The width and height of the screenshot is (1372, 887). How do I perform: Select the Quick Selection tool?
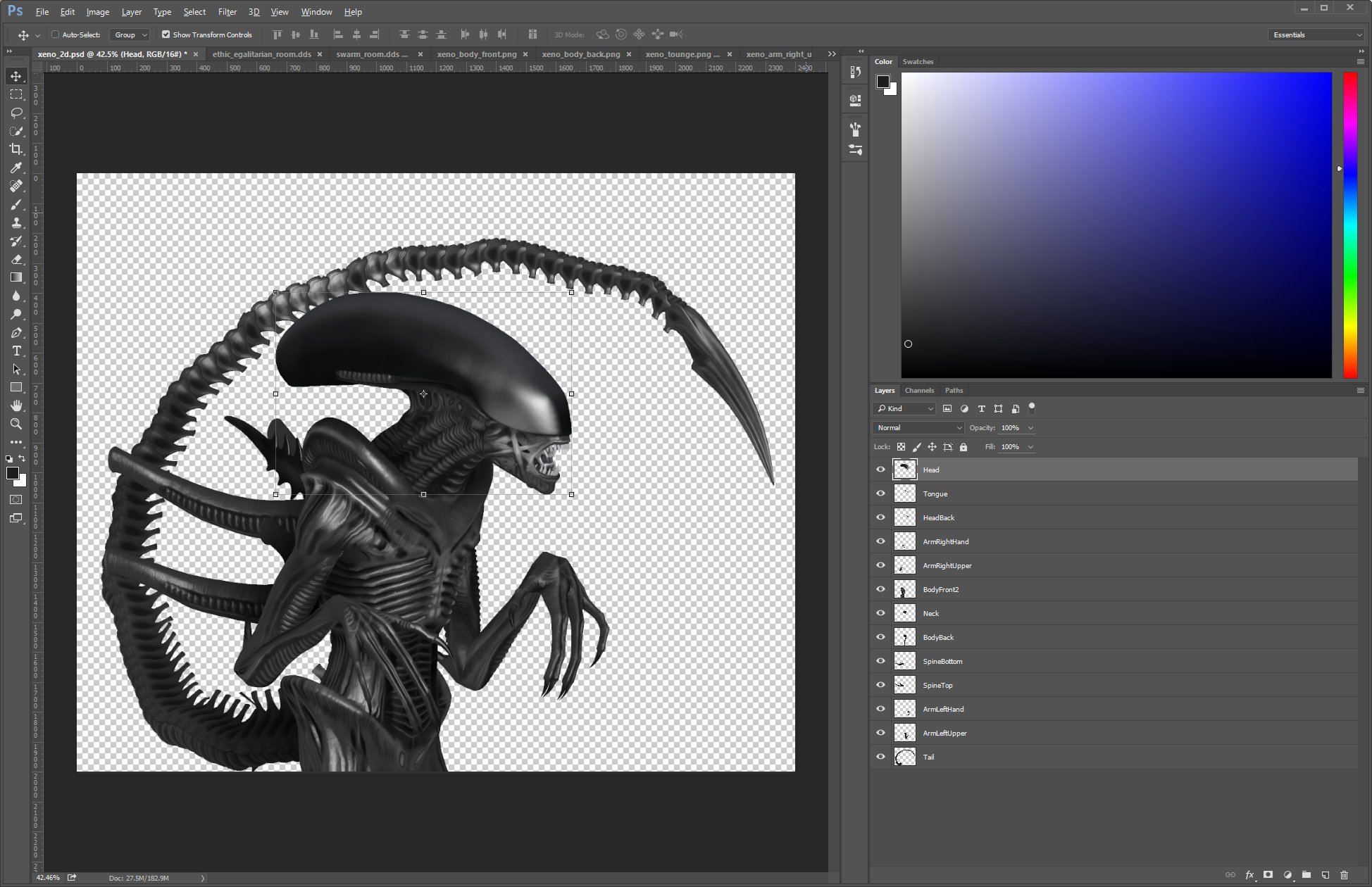(x=16, y=131)
